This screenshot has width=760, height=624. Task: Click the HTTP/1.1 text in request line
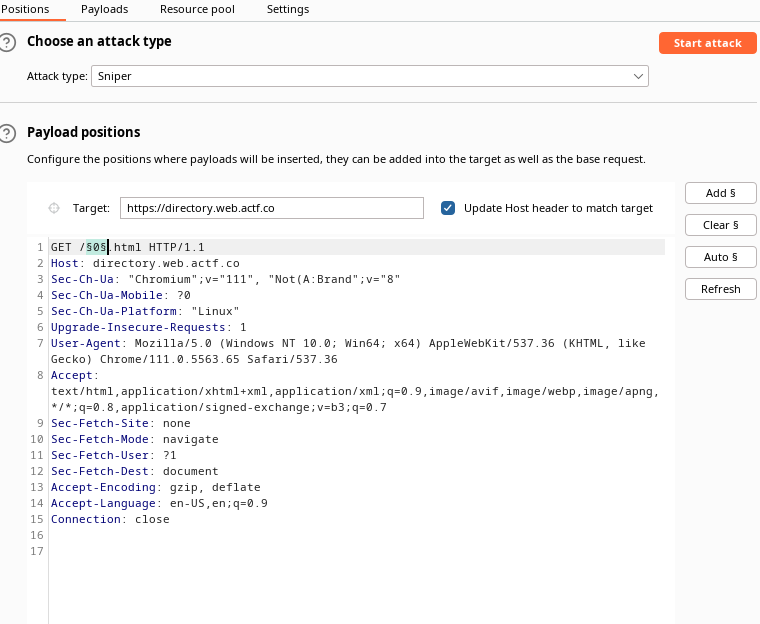coord(176,247)
